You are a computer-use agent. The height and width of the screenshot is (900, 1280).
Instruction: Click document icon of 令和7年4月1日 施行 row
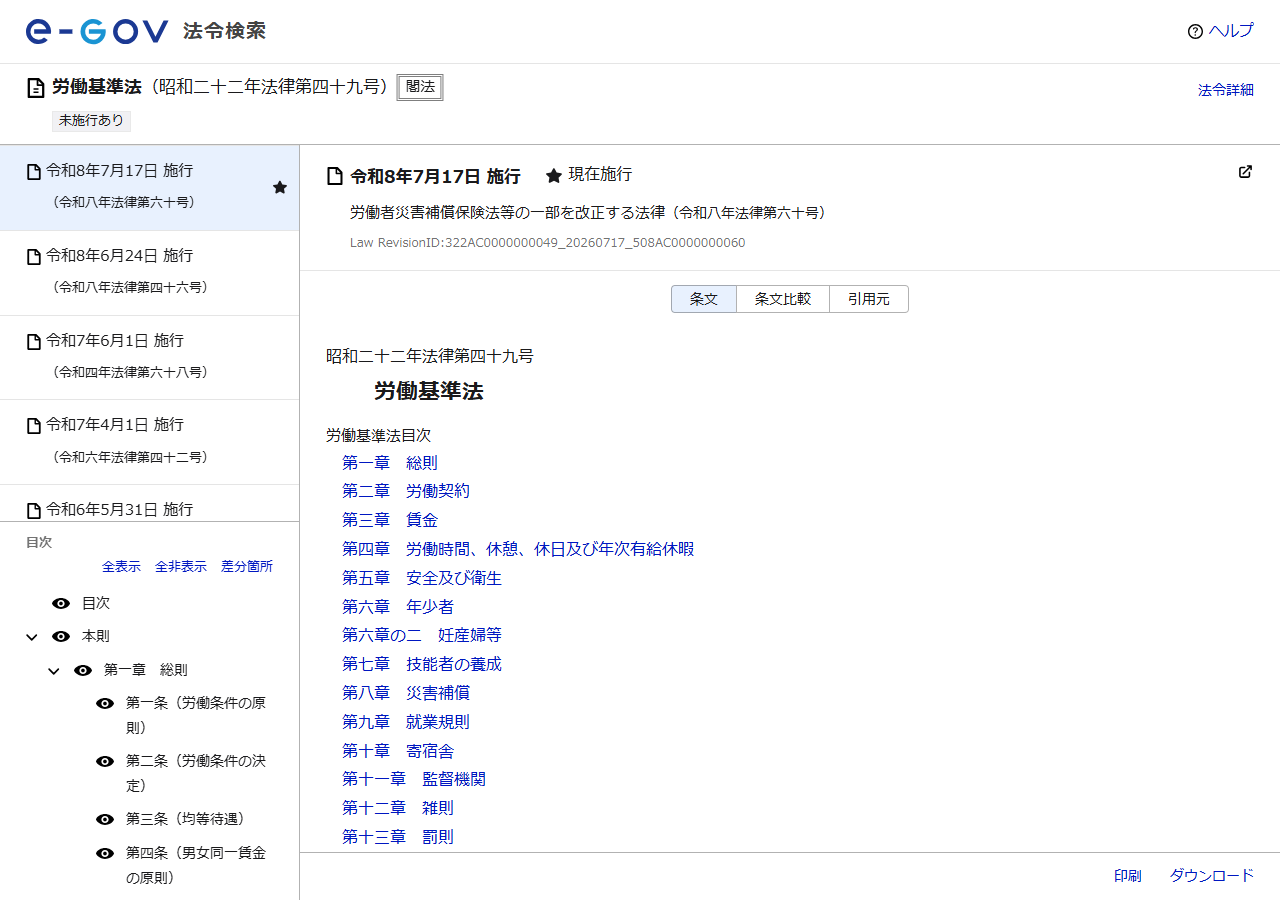pos(33,426)
